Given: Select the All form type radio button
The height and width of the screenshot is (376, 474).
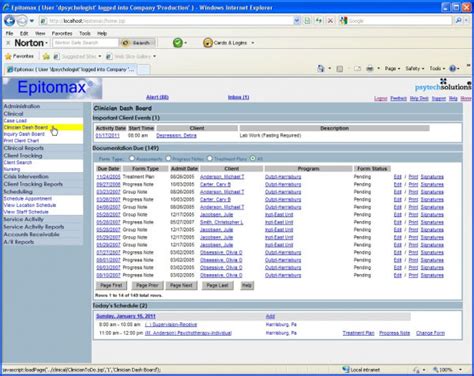Looking at the screenshot, I should tap(253, 158).
